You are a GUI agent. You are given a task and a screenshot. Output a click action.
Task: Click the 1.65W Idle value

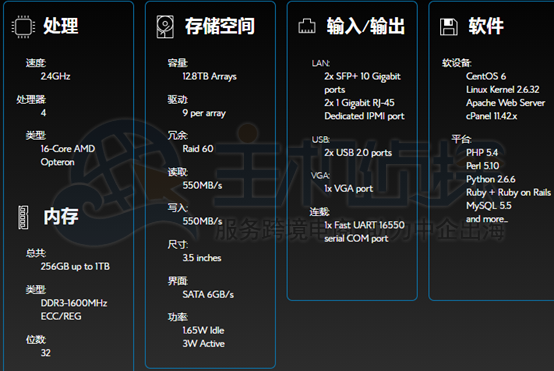point(203,331)
